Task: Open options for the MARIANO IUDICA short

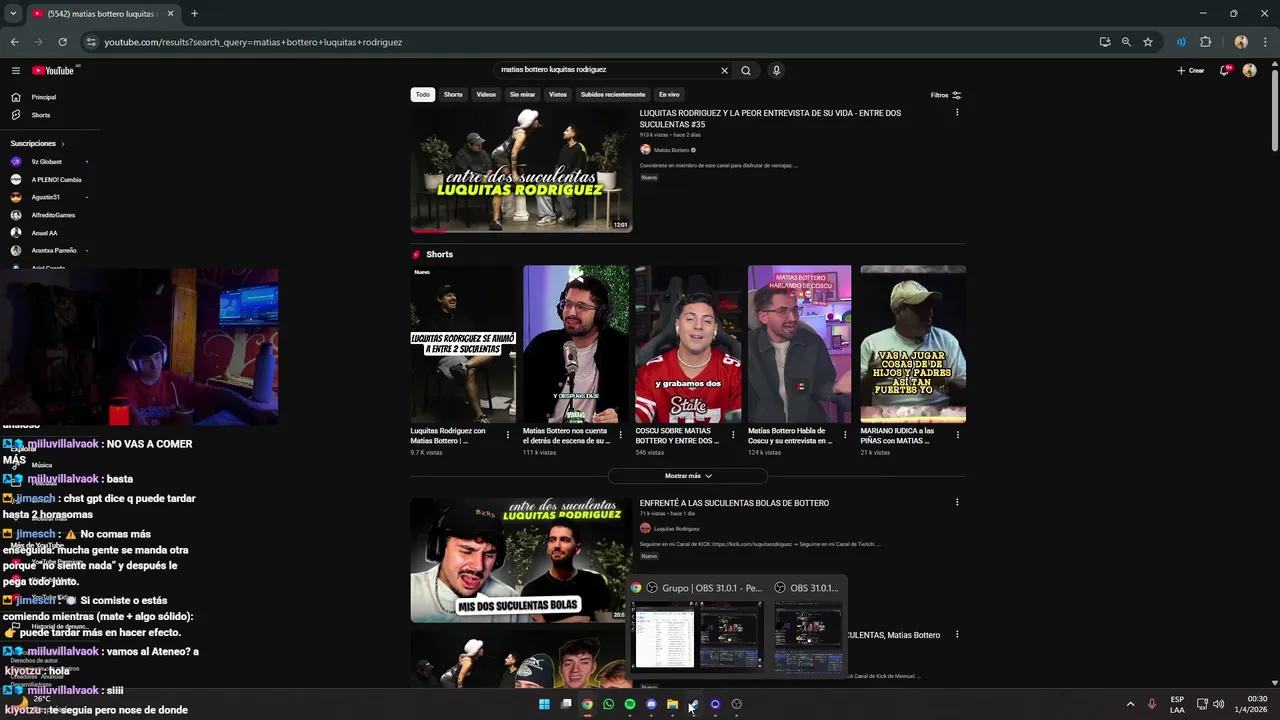Action: [957, 435]
